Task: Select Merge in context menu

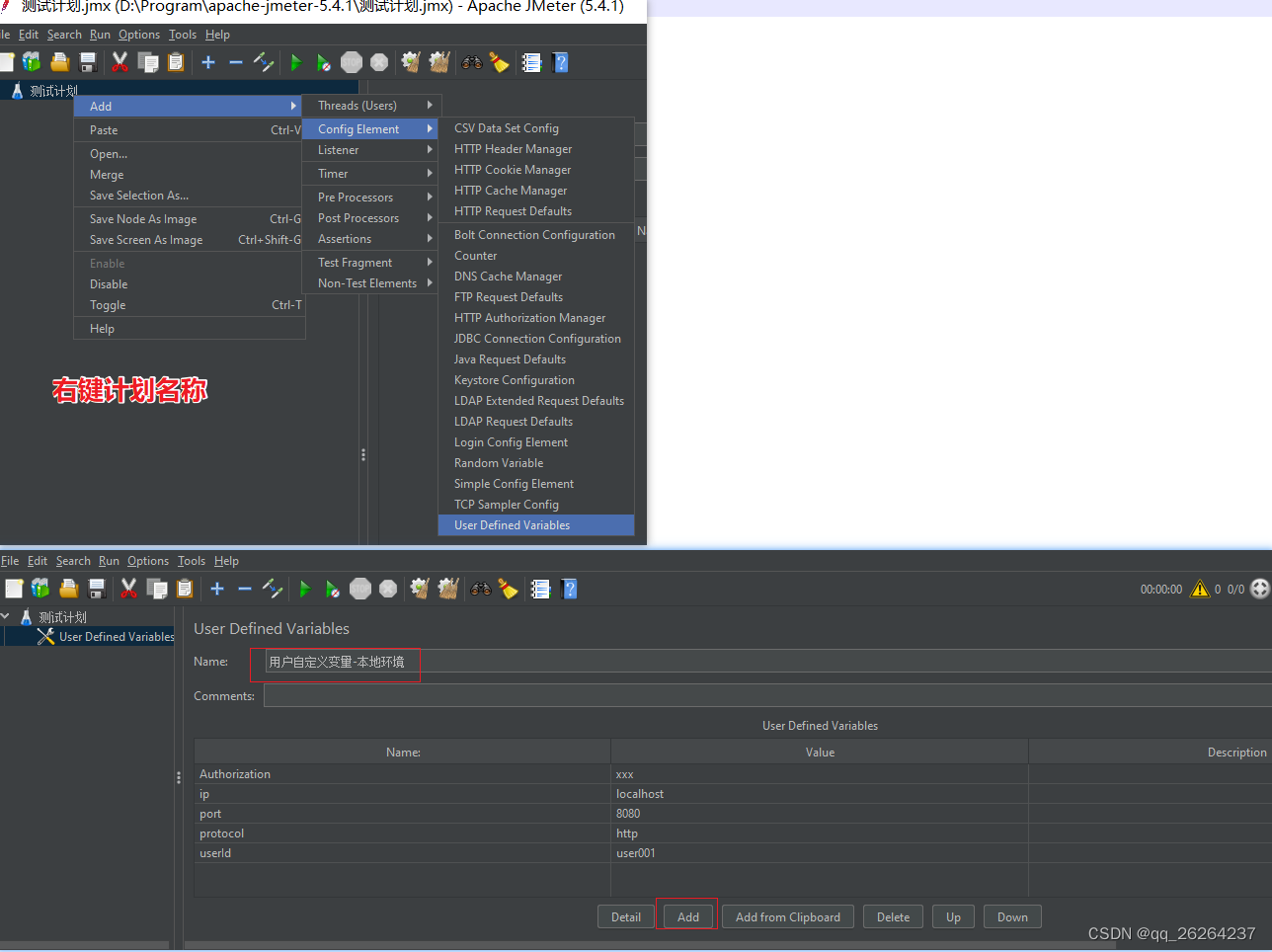Action: 190,175
